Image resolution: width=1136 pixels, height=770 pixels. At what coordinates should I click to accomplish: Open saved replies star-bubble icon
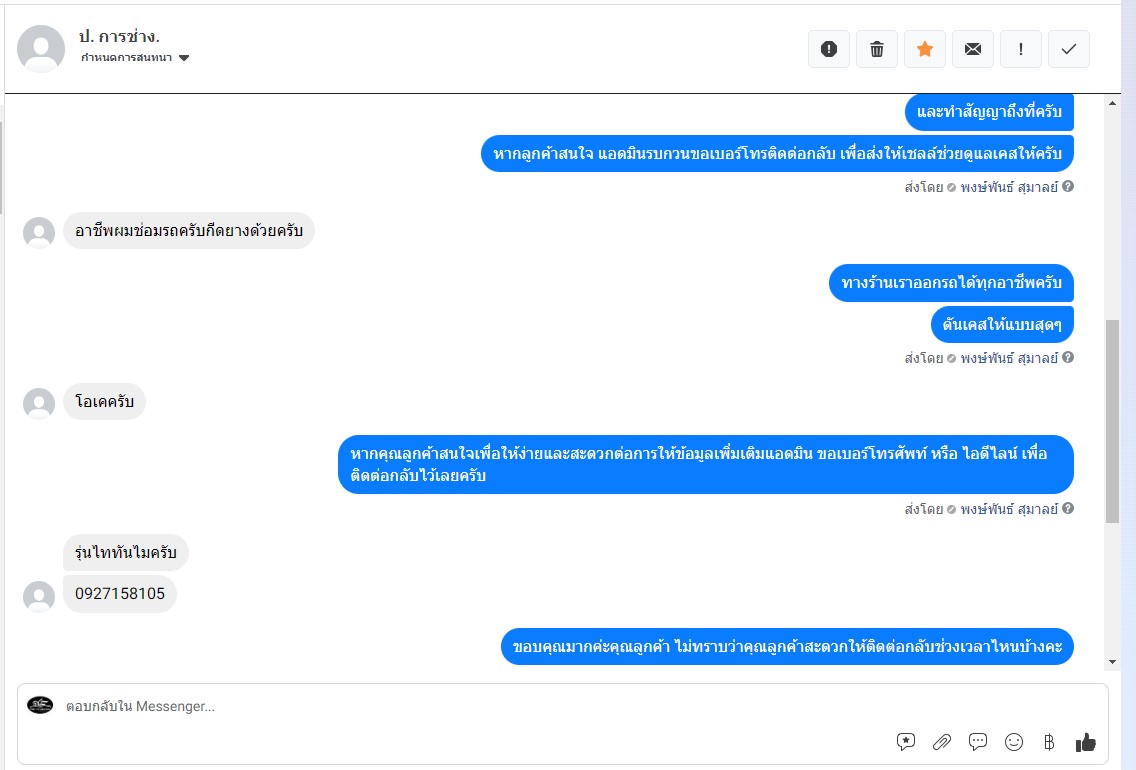[x=906, y=742]
